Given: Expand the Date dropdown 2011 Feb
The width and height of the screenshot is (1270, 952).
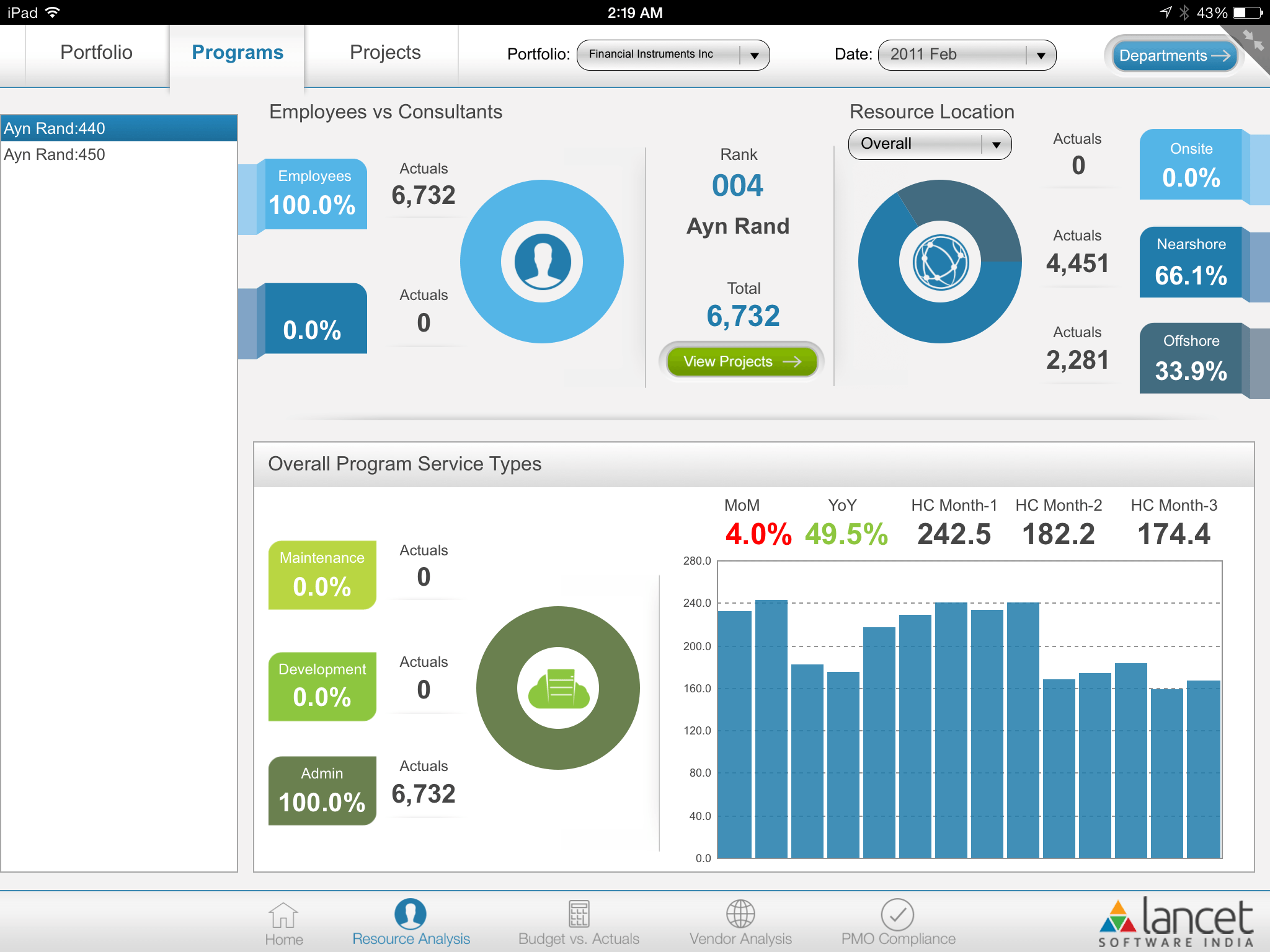Looking at the screenshot, I should (966, 55).
